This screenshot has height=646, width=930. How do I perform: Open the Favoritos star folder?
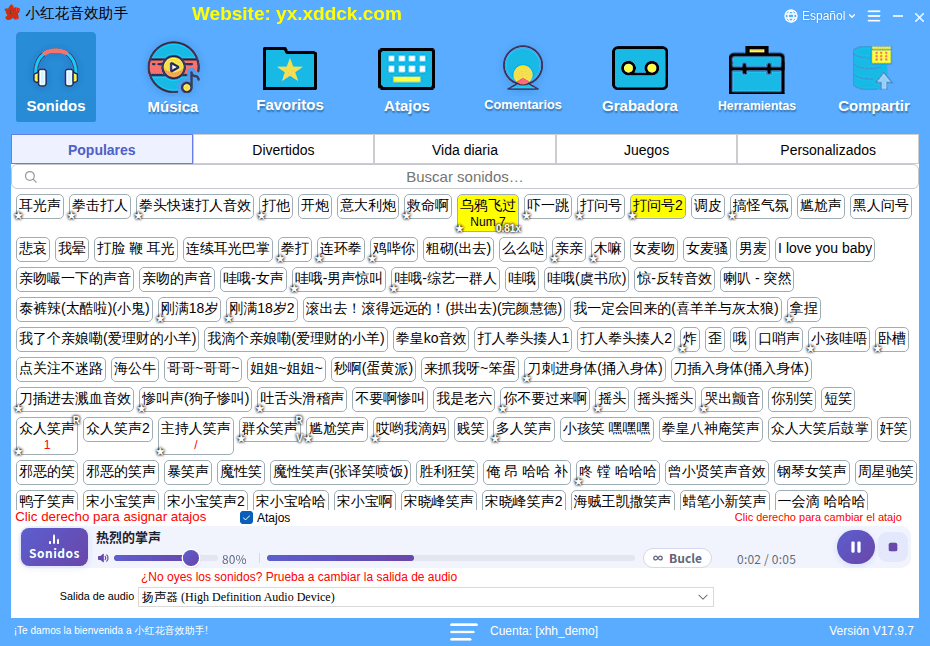290,77
